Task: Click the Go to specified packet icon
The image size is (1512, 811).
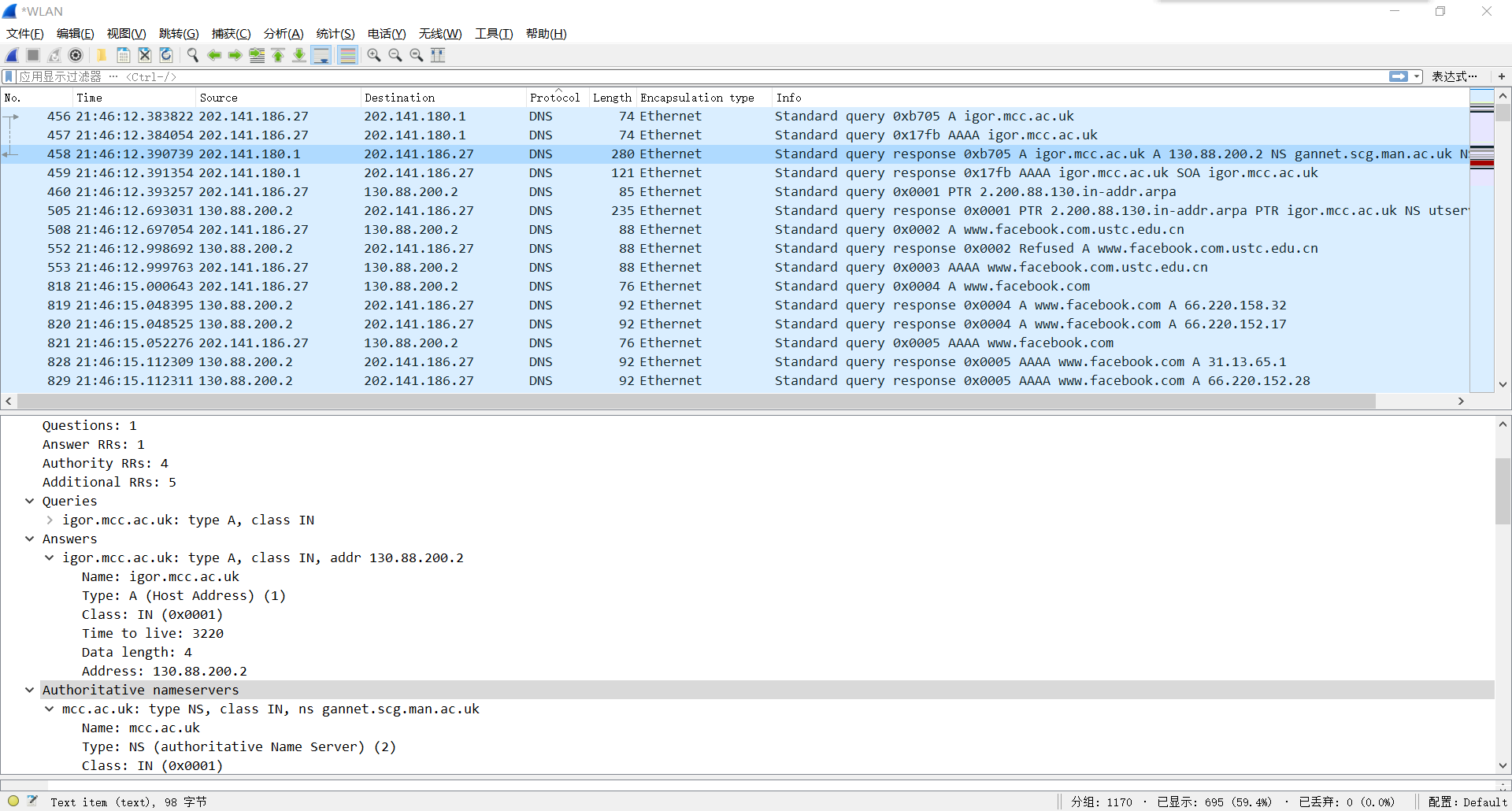Action: [257, 55]
